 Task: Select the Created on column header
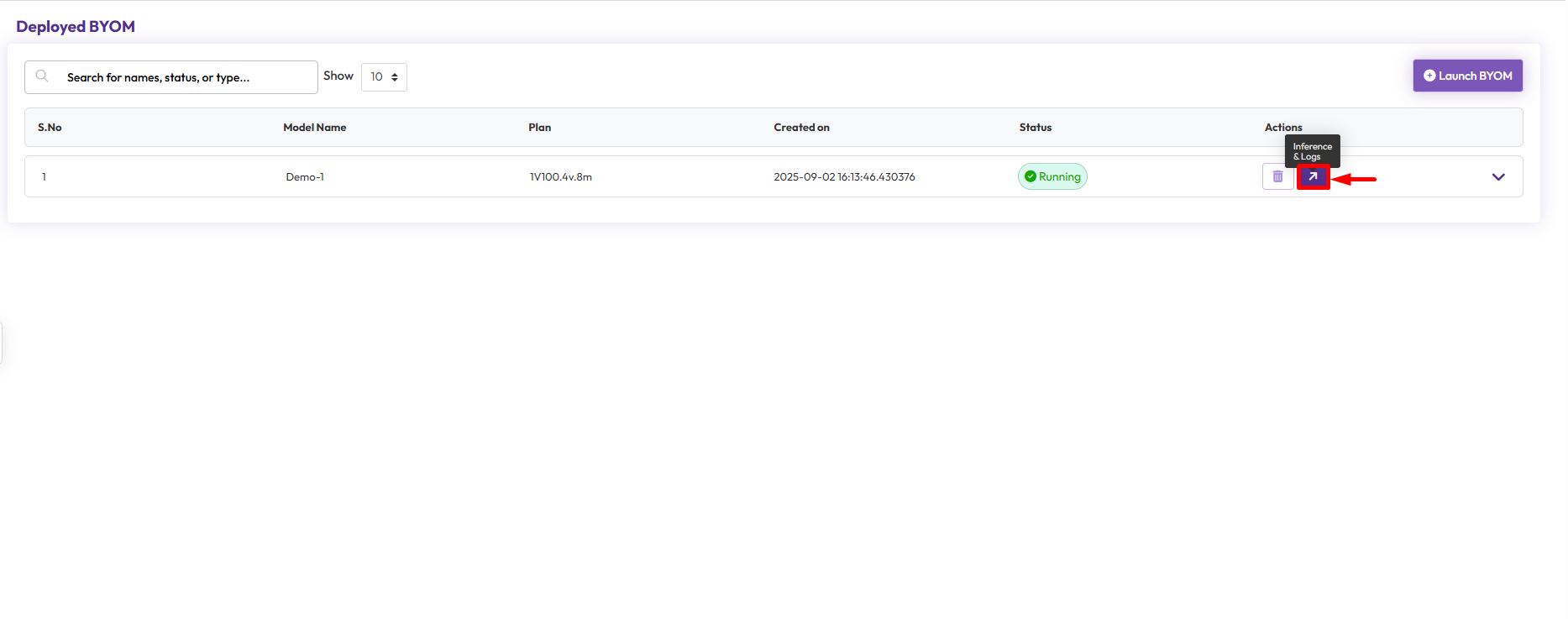801,128
